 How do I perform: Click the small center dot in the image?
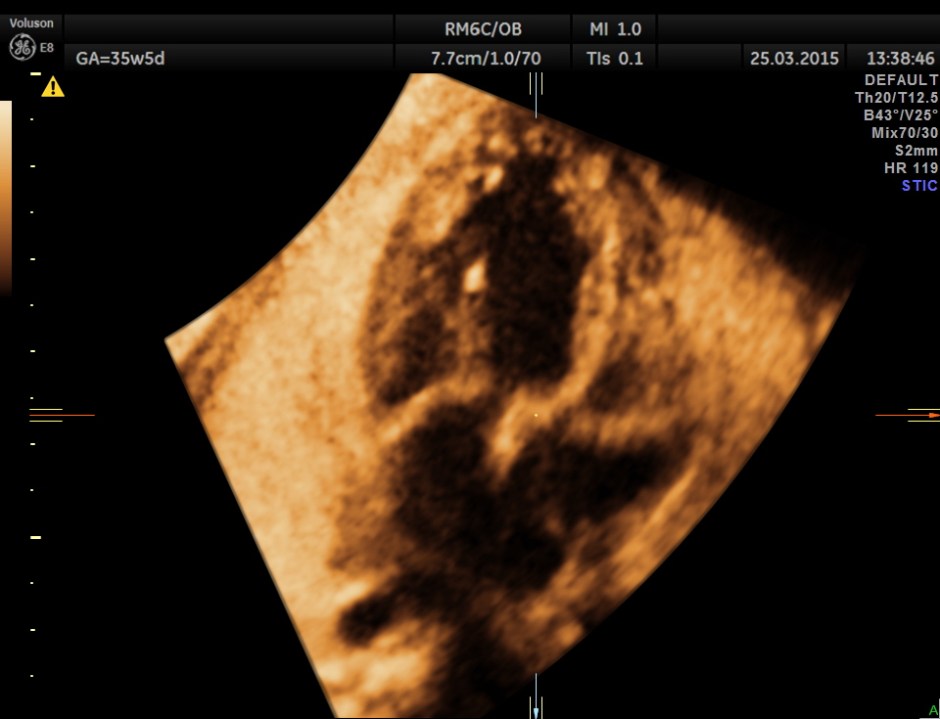(x=536, y=414)
